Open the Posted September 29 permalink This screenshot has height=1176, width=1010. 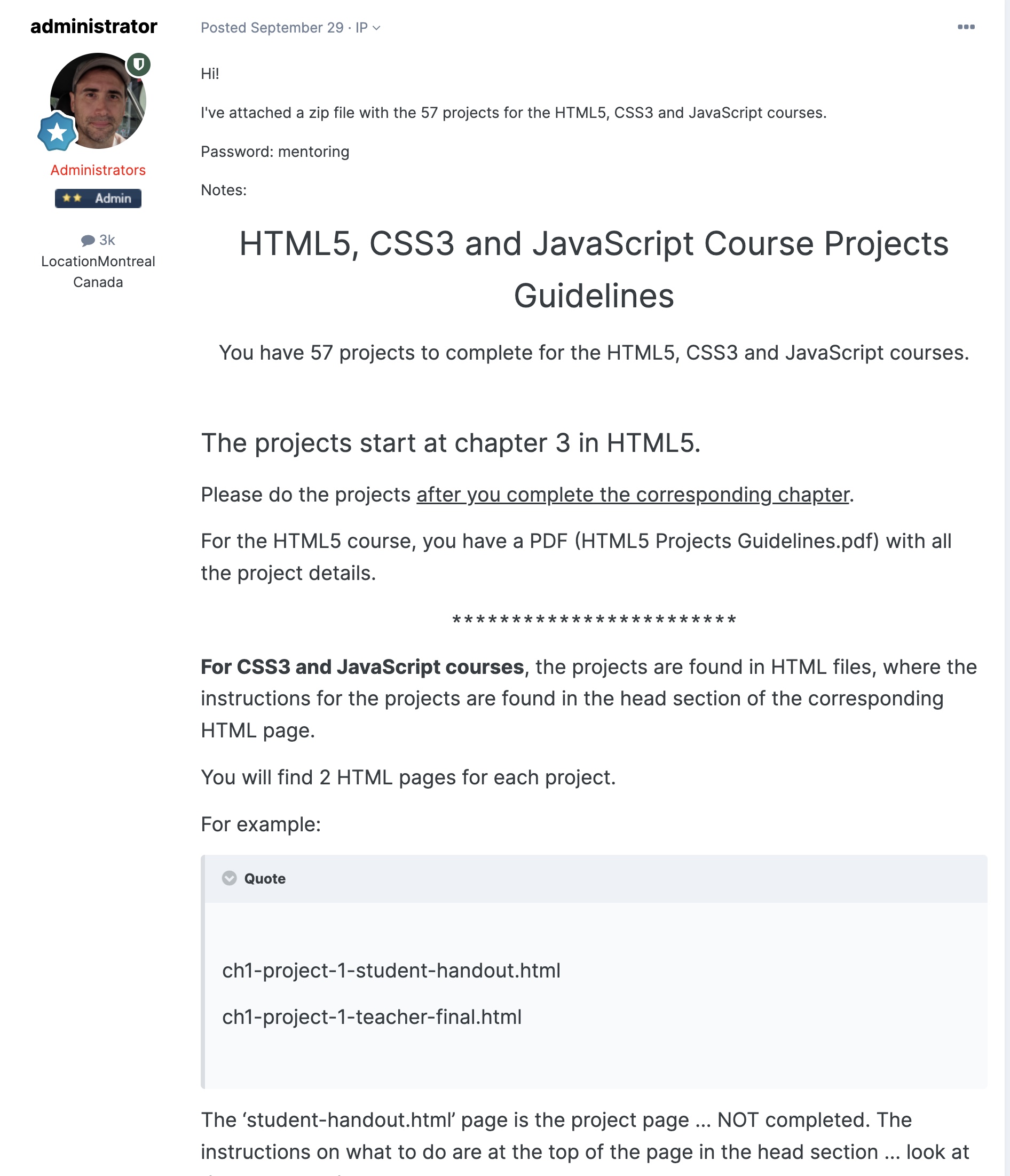point(272,28)
